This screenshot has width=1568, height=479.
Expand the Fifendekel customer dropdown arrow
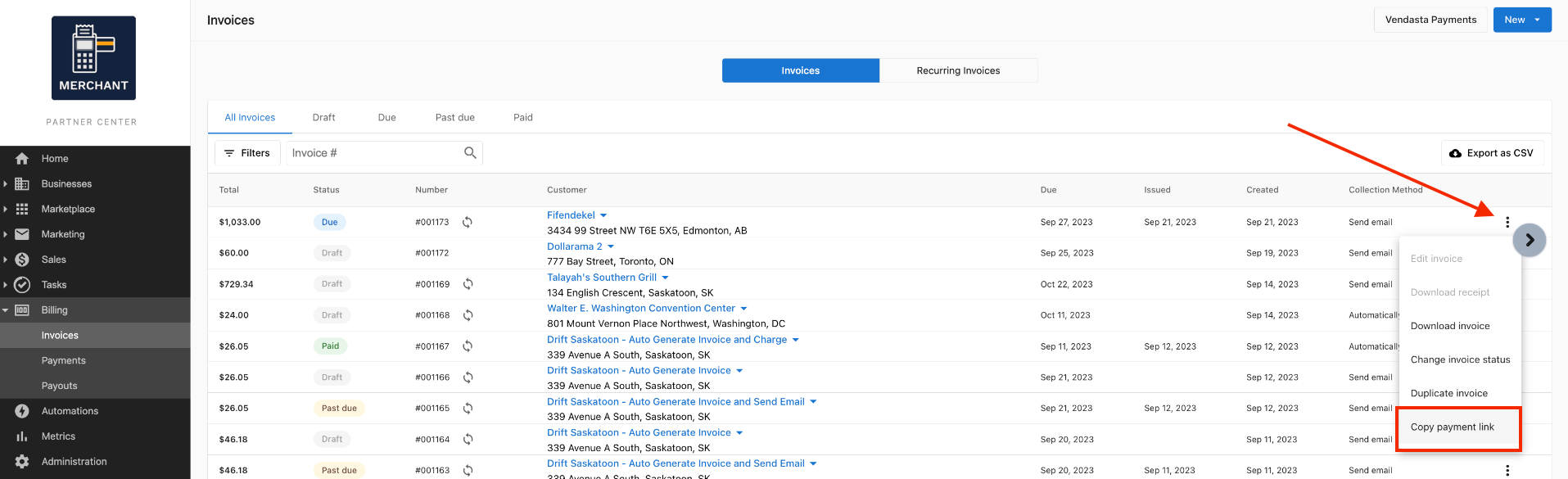coord(603,215)
